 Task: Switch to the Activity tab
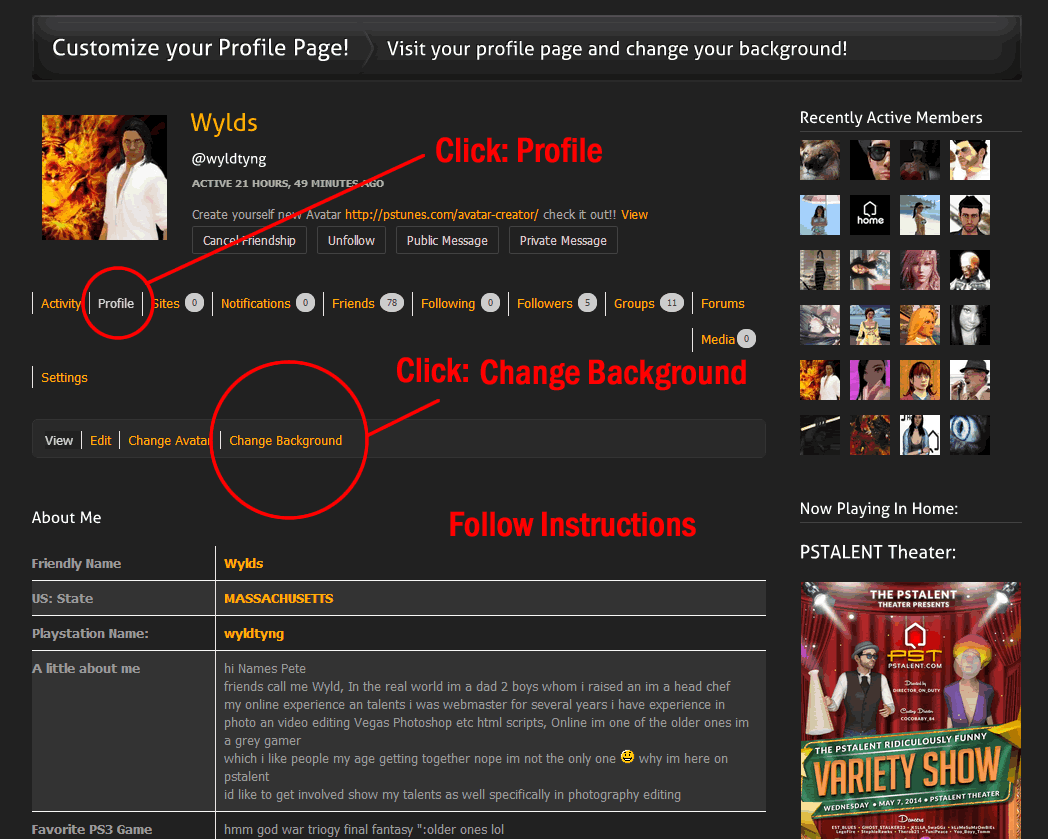pyautogui.click(x=60, y=304)
